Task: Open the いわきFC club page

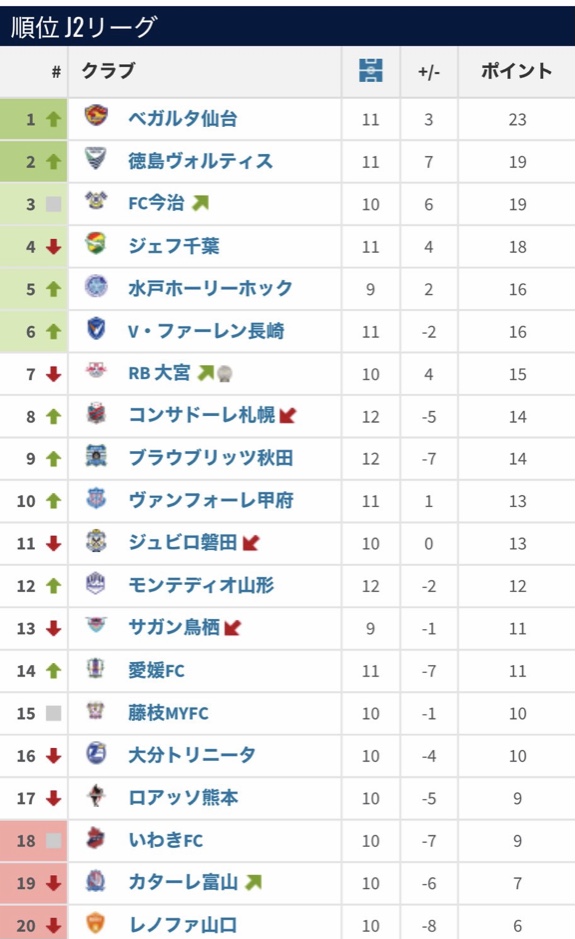Action: click(x=166, y=840)
